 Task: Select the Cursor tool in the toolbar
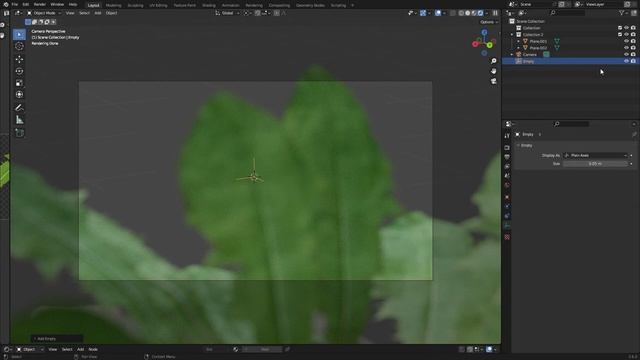[x=19, y=47]
